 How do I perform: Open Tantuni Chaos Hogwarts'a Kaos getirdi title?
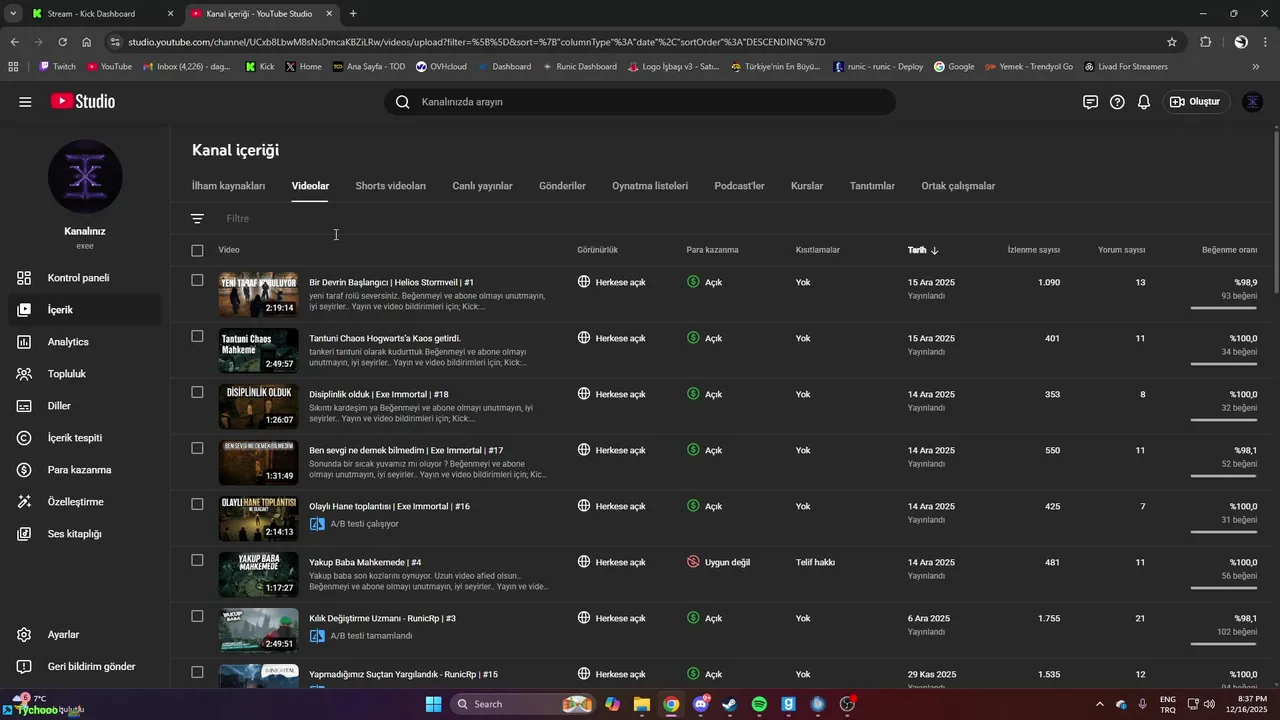385,338
